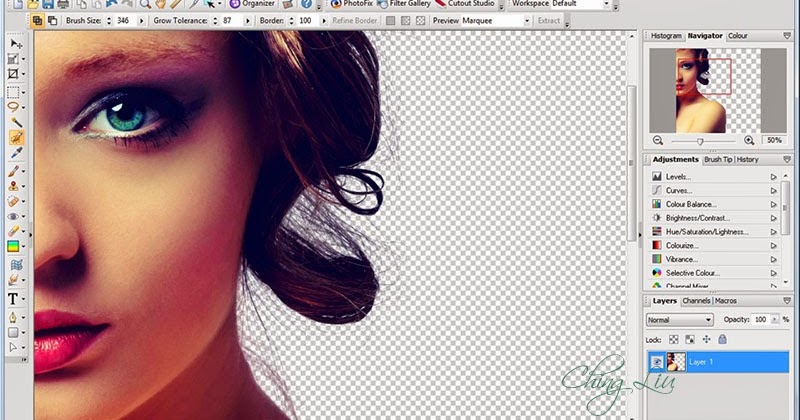This screenshot has width=800, height=420.
Task: Toggle lock all padlock icon
Action: point(722,339)
